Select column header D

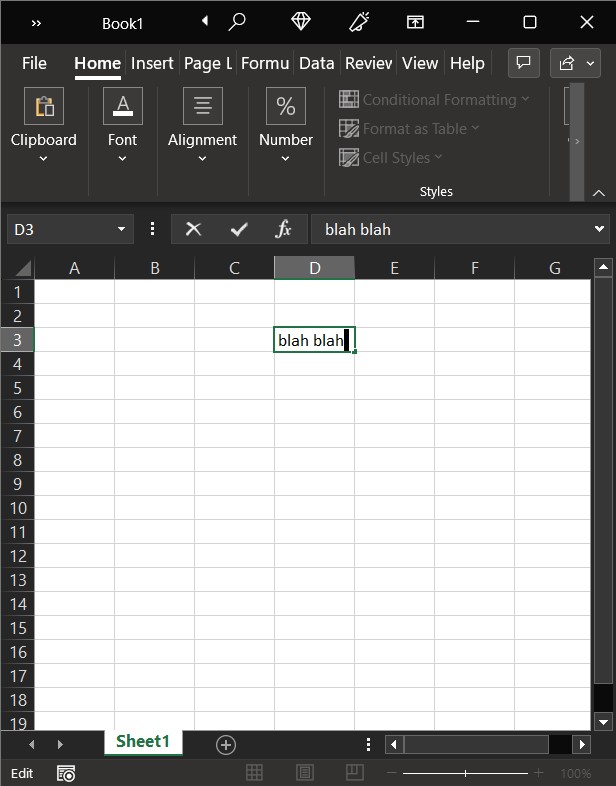pos(314,268)
